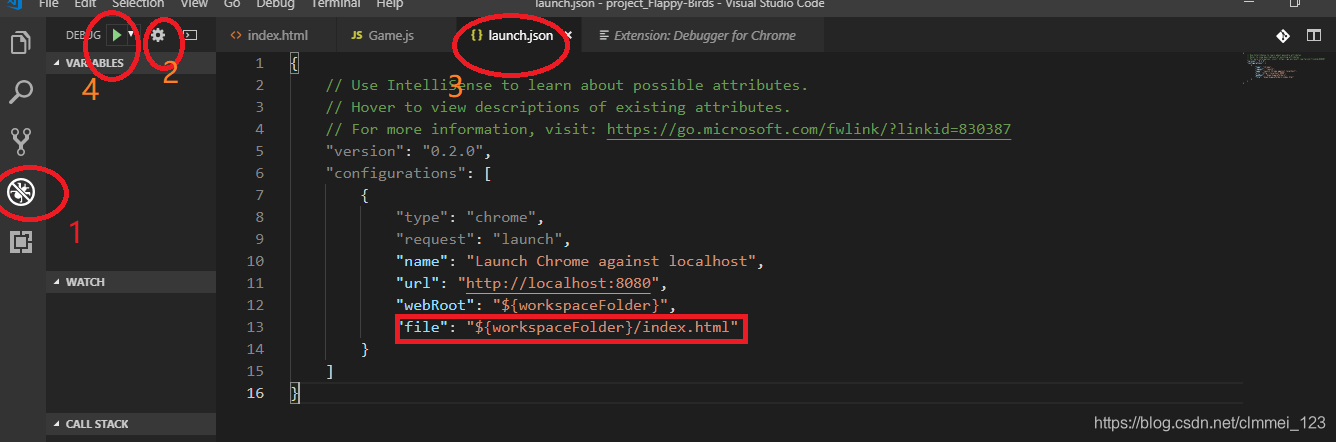1336x442 pixels.
Task: Follow the go.microsoft.com fwlink URL
Action: click(809, 129)
